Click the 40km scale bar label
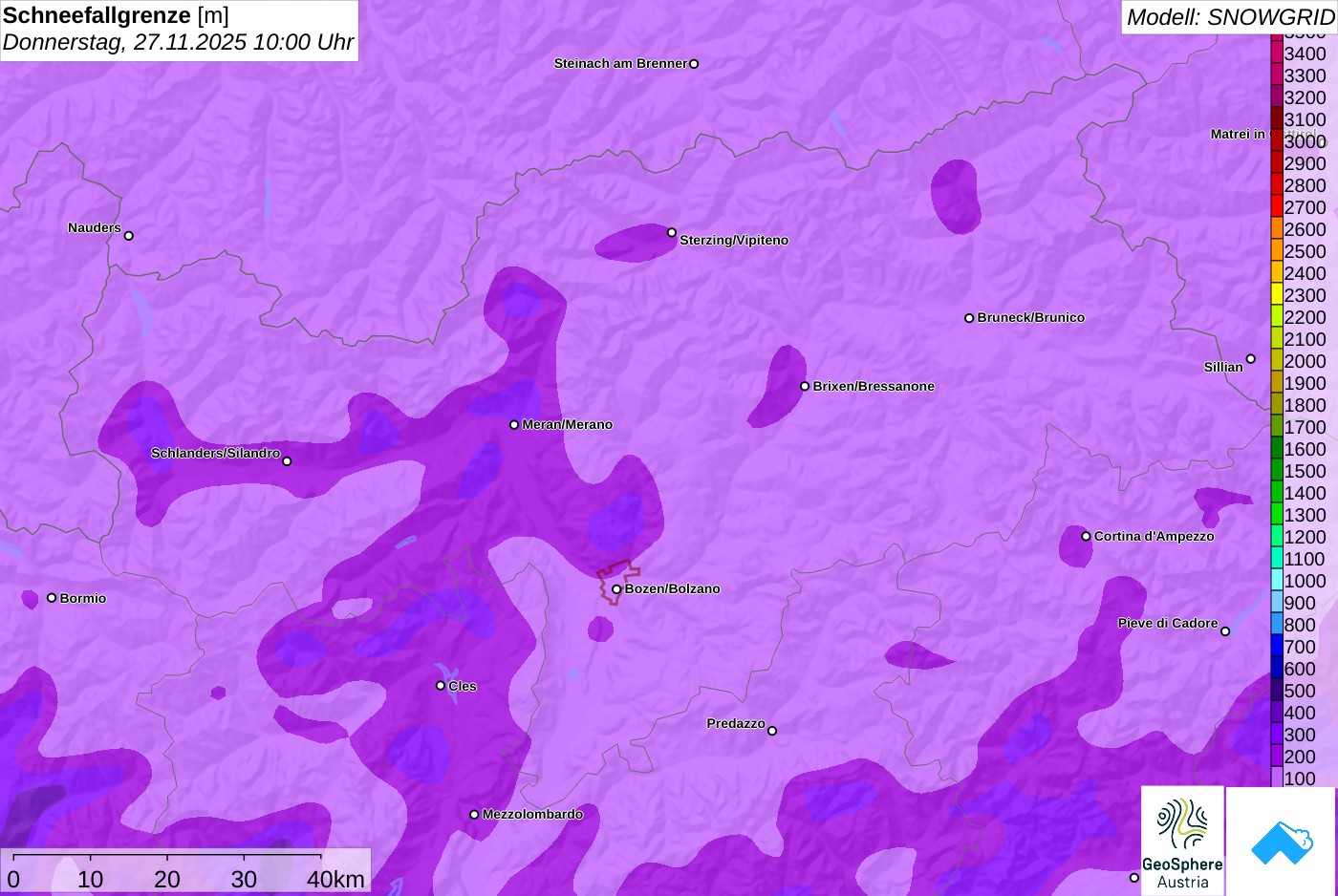 coord(335,879)
